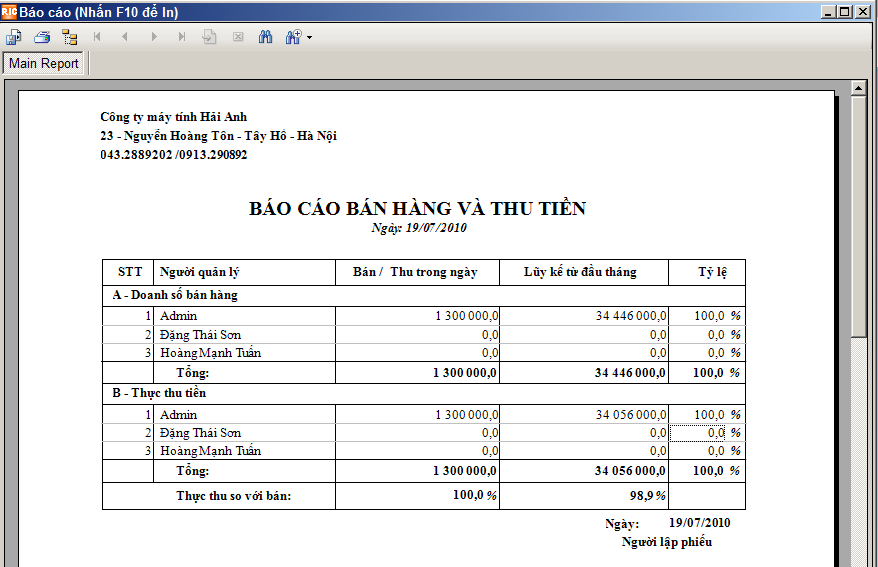Go to the previous page arrow
Screen dimensions: 878x567
125,37
